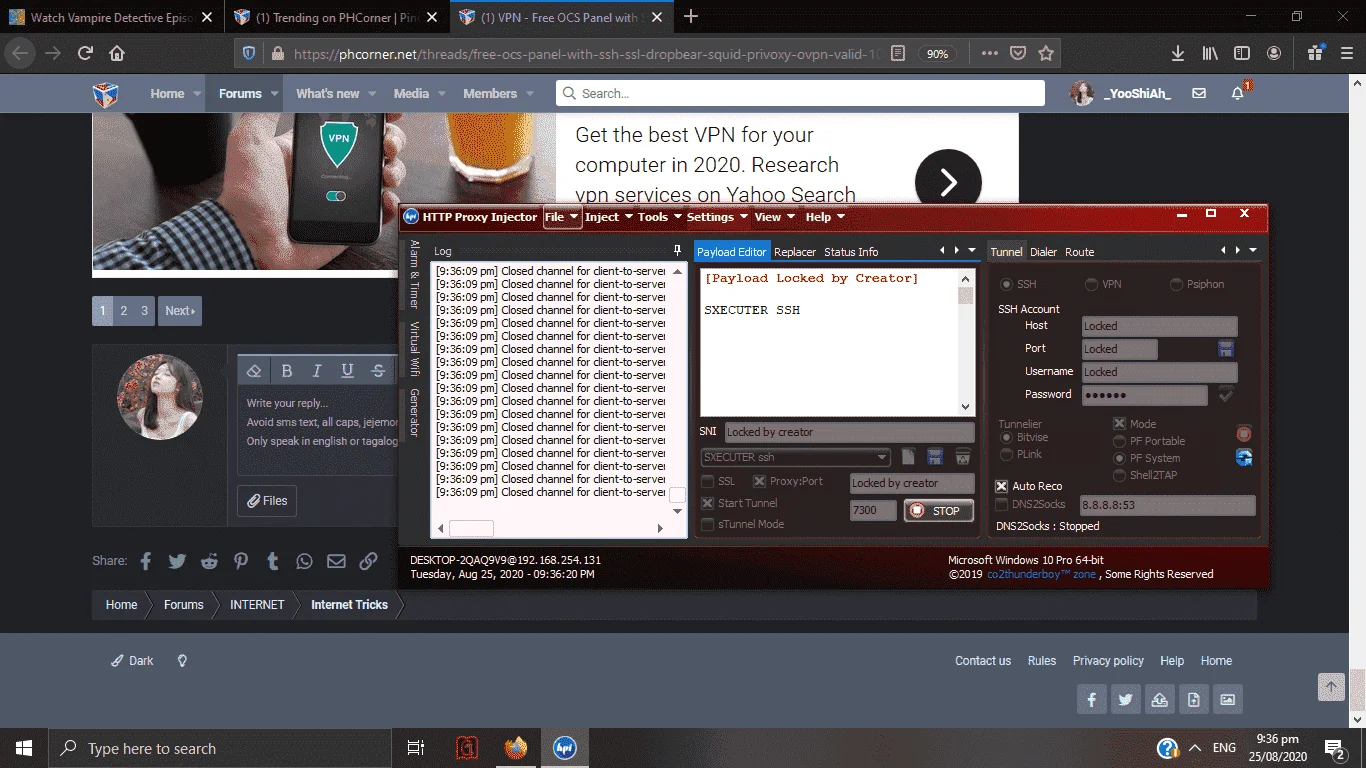Go to Next page of thread
The image size is (1366, 768).
coord(180,311)
